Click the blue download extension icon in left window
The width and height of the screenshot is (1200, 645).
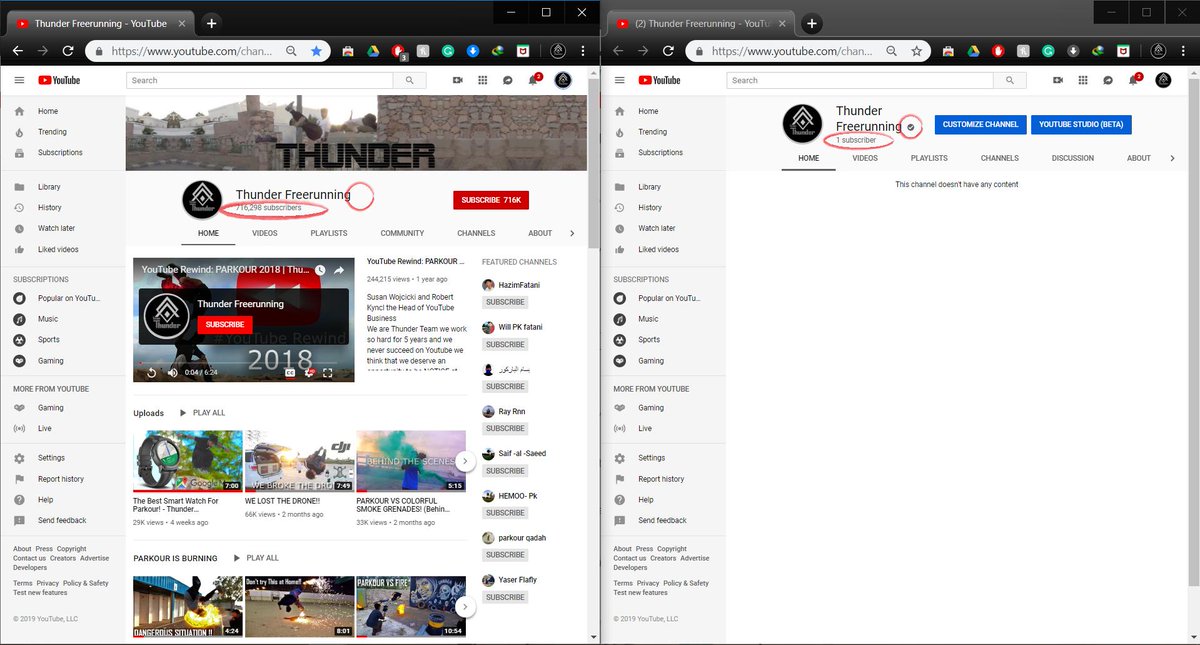pos(473,50)
